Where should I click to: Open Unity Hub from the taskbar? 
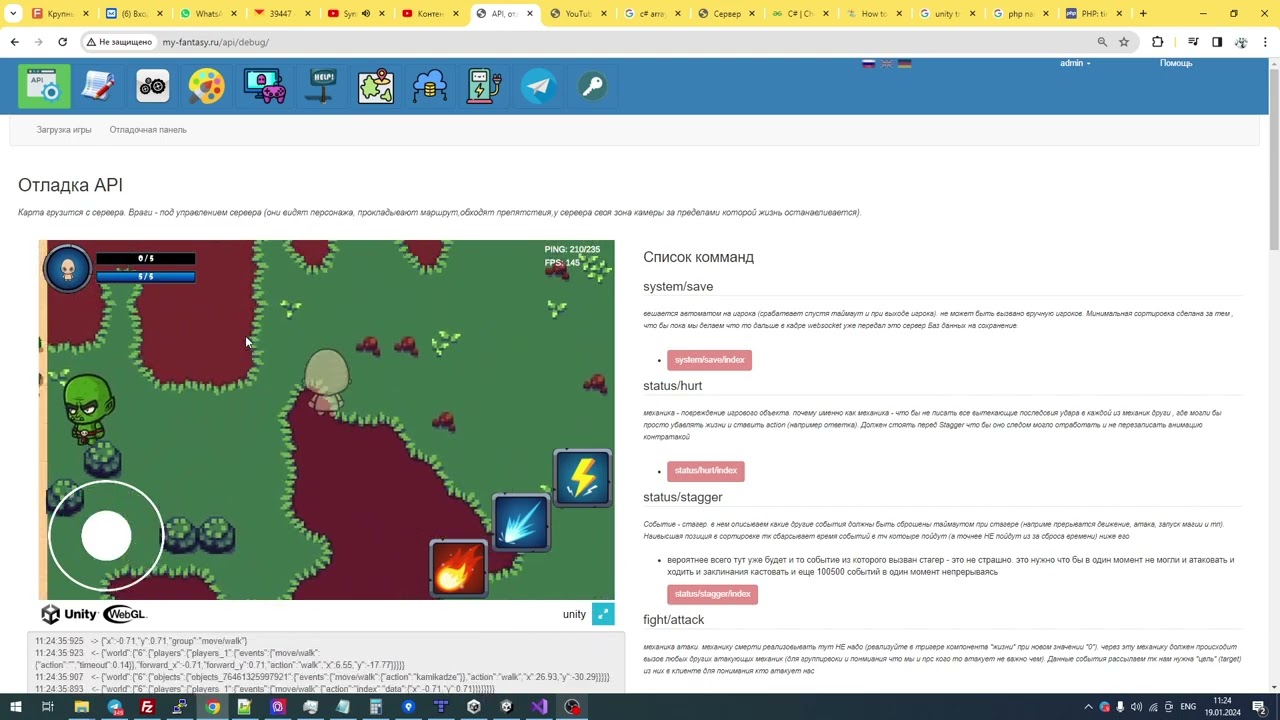tap(474, 707)
